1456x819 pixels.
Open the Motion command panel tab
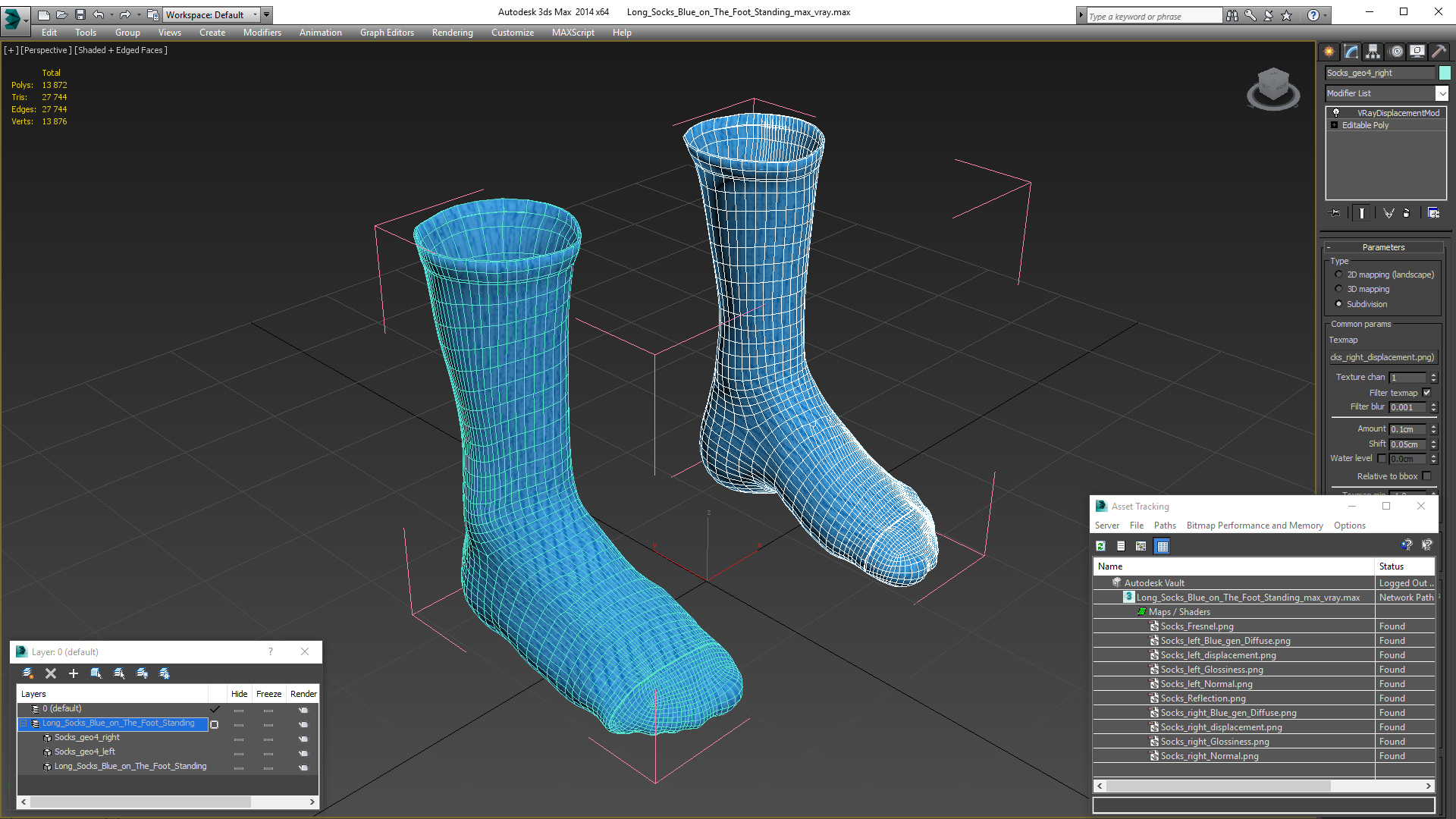[x=1396, y=52]
